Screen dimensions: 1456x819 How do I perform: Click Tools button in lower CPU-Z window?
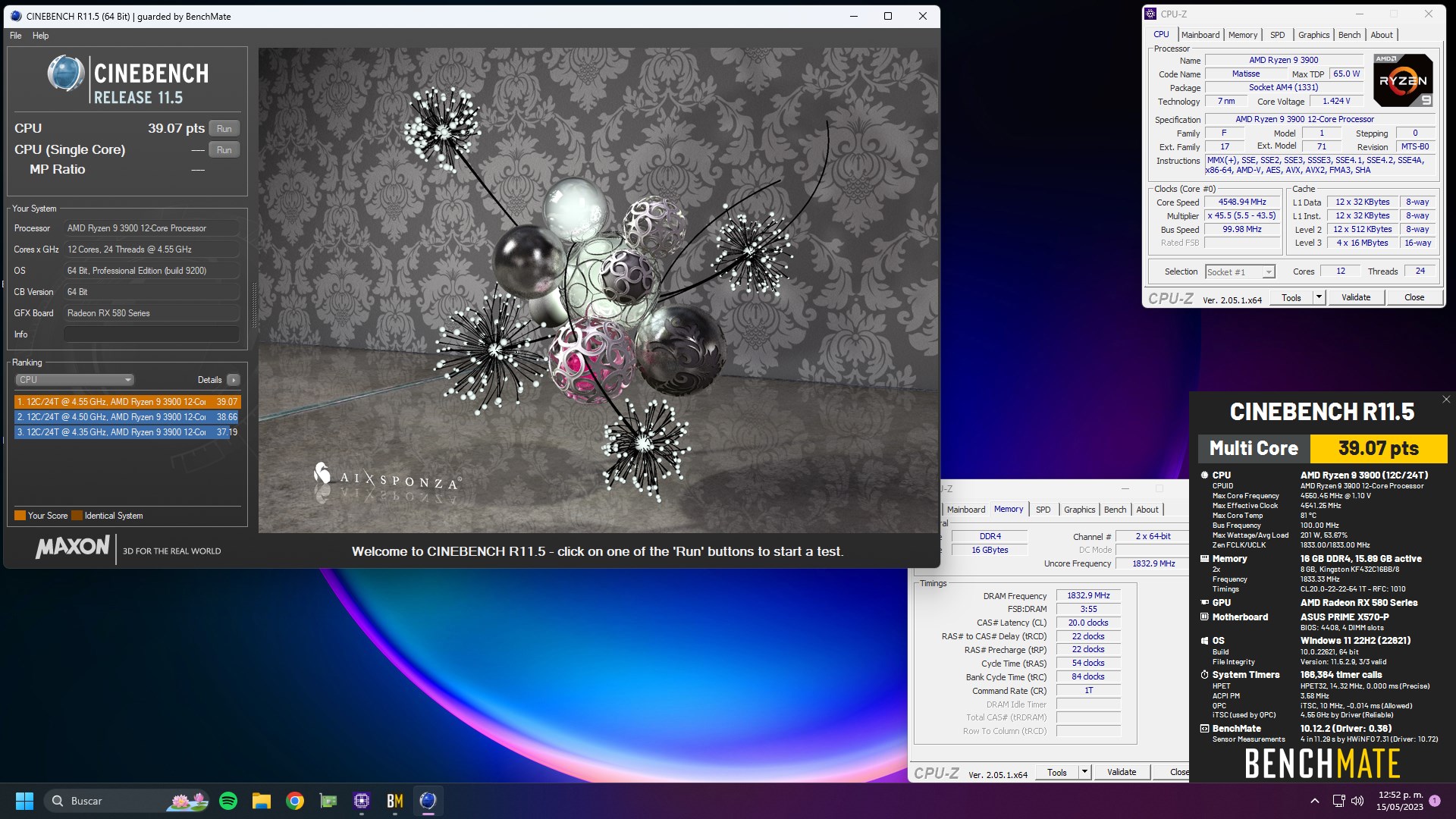coord(1057,773)
